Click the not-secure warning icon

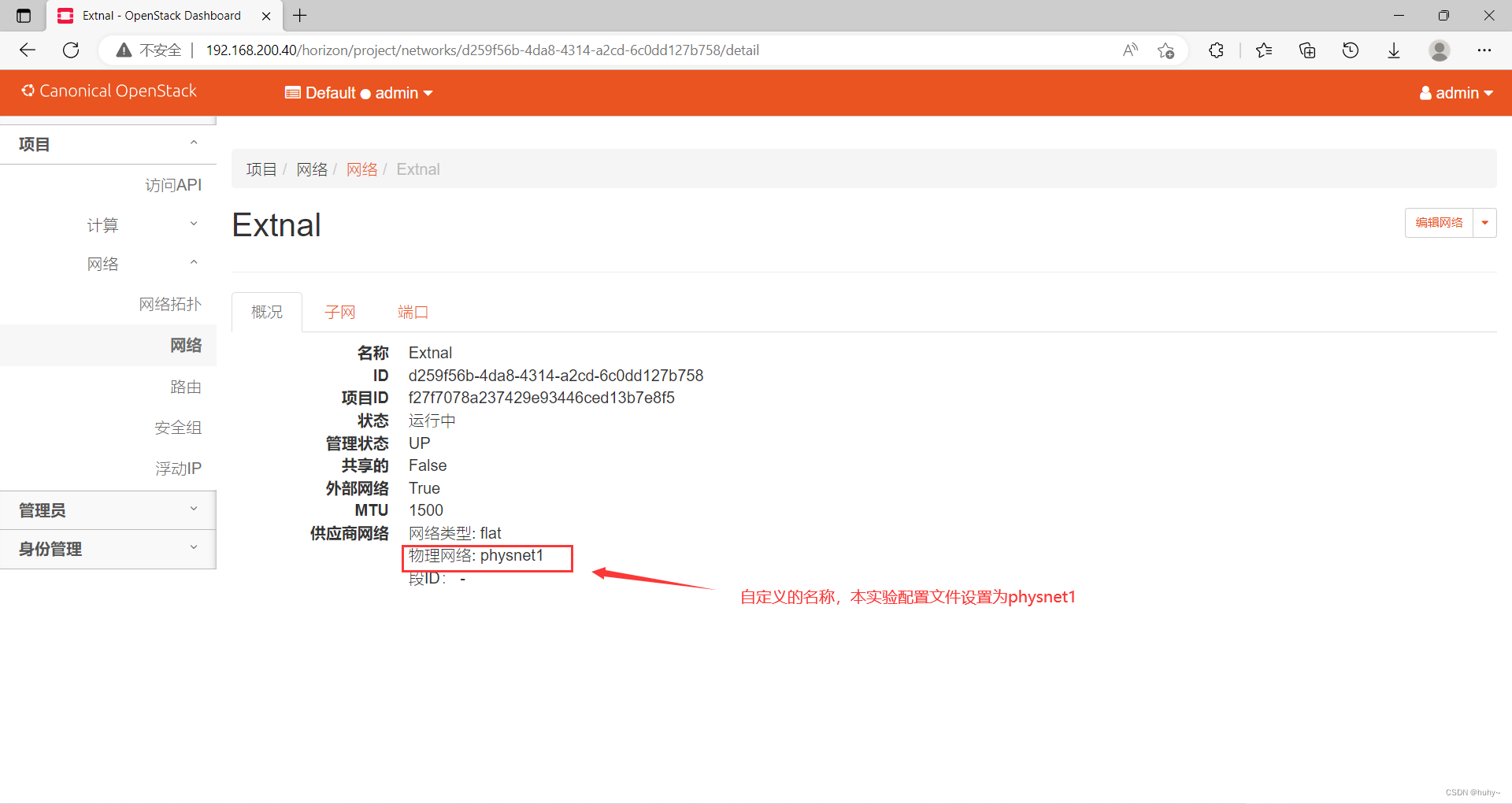coord(124,50)
